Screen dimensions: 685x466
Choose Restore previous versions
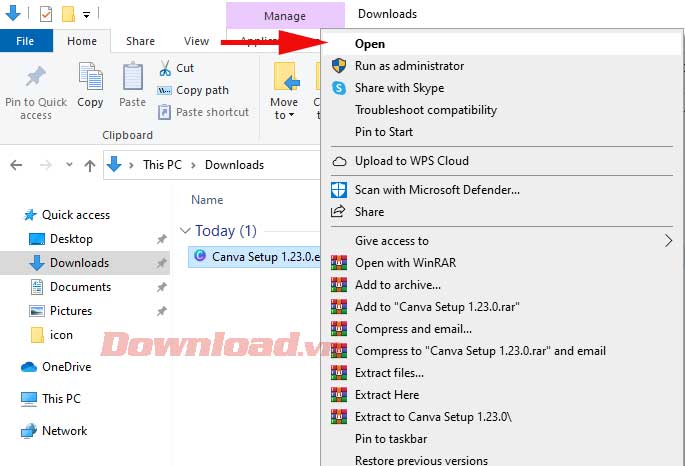pos(502,459)
